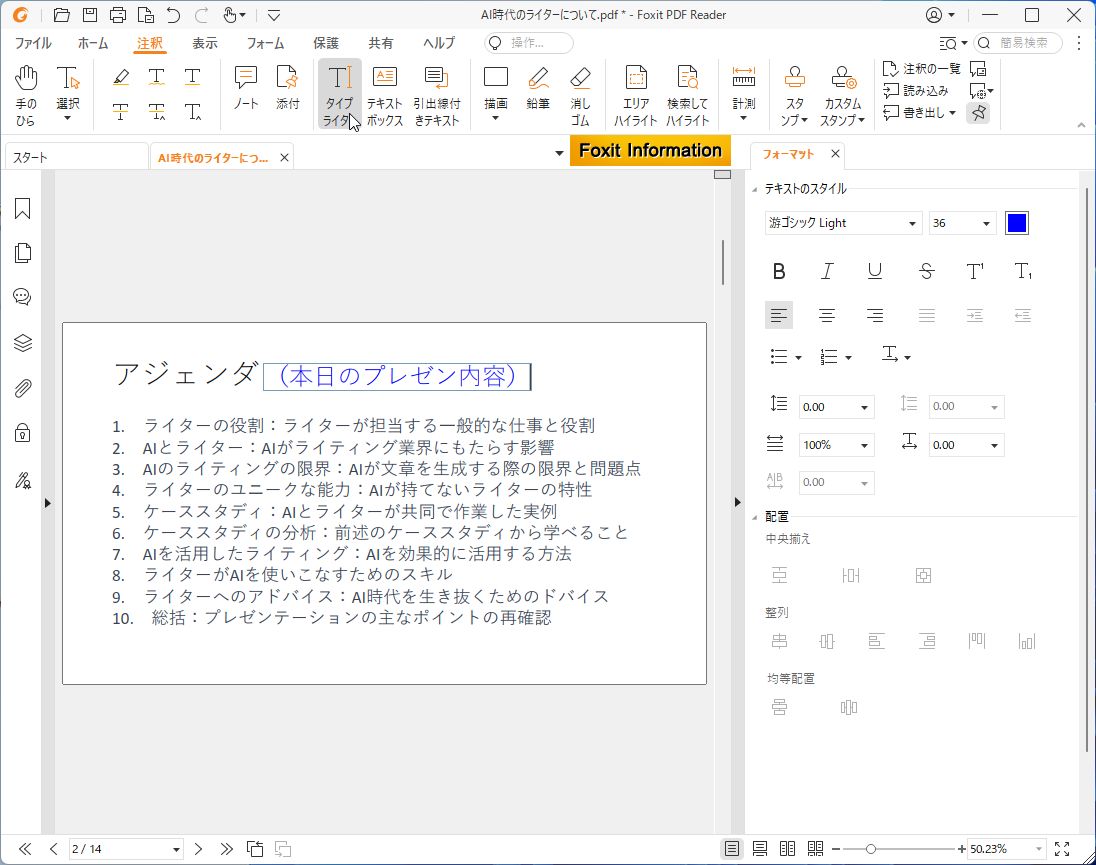The width and height of the screenshot is (1096, 865).
Task: Switch to the スタート document tab
Action: click(x=77, y=157)
